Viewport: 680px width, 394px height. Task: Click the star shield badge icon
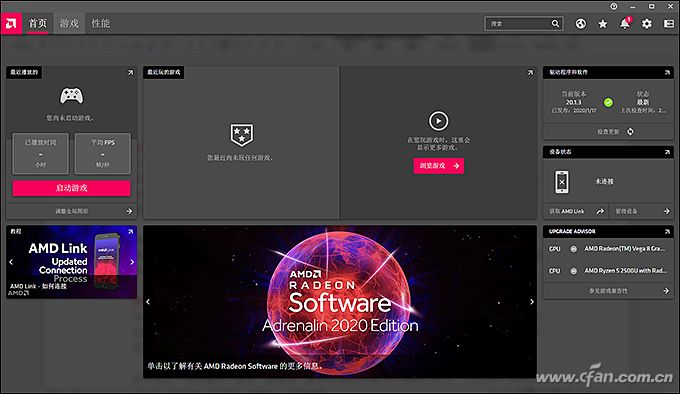(x=242, y=135)
